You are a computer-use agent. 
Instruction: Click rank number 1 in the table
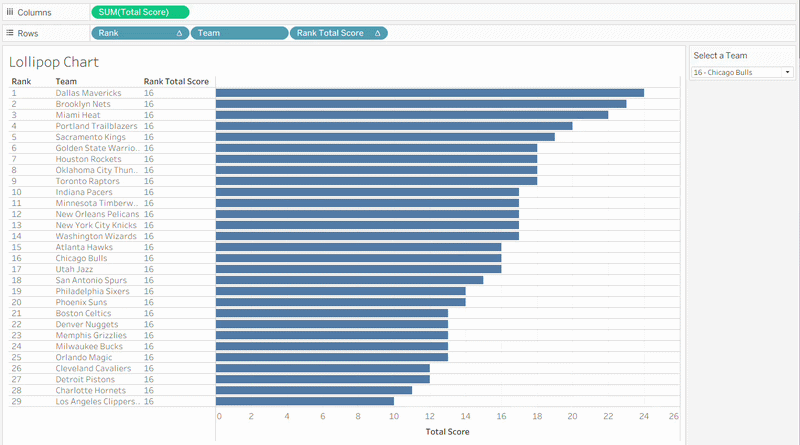14,93
